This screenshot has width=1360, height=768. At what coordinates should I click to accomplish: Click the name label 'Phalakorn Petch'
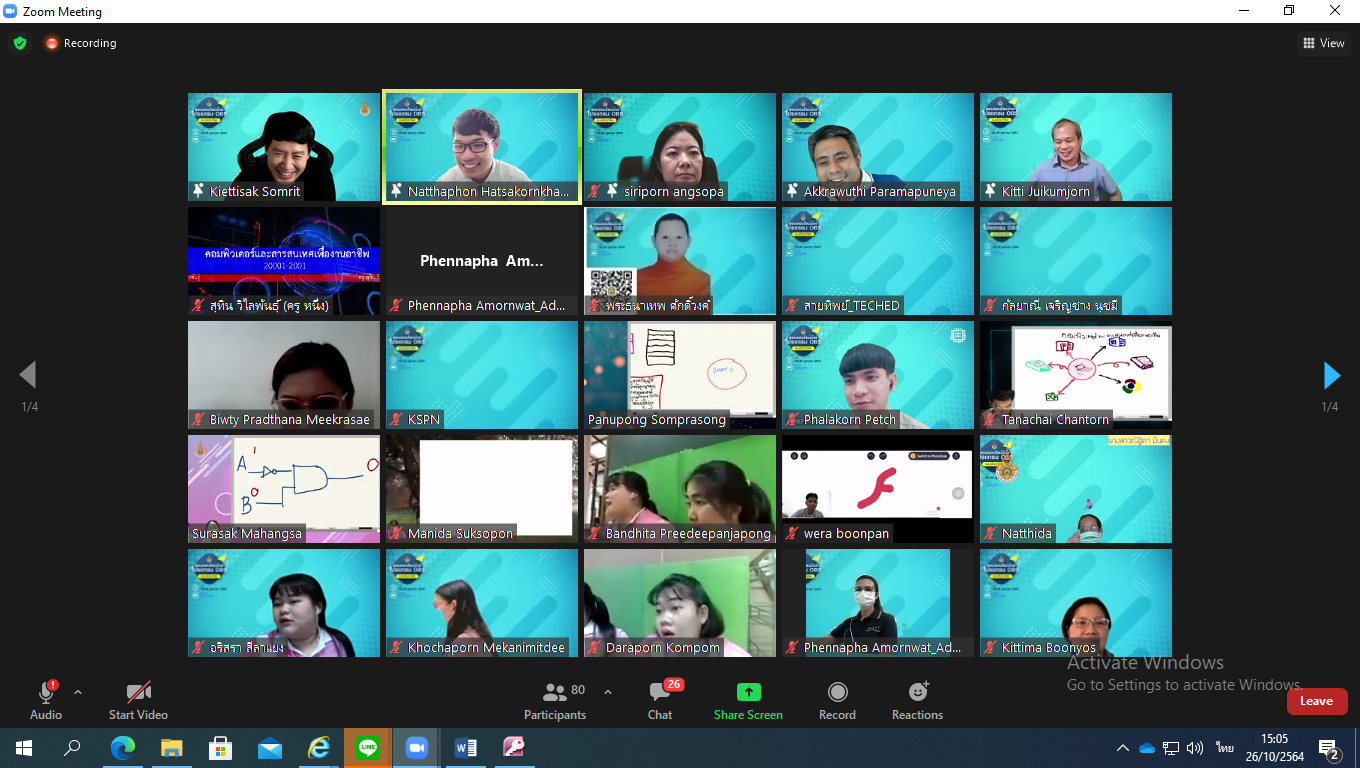[x=850, y=420]
